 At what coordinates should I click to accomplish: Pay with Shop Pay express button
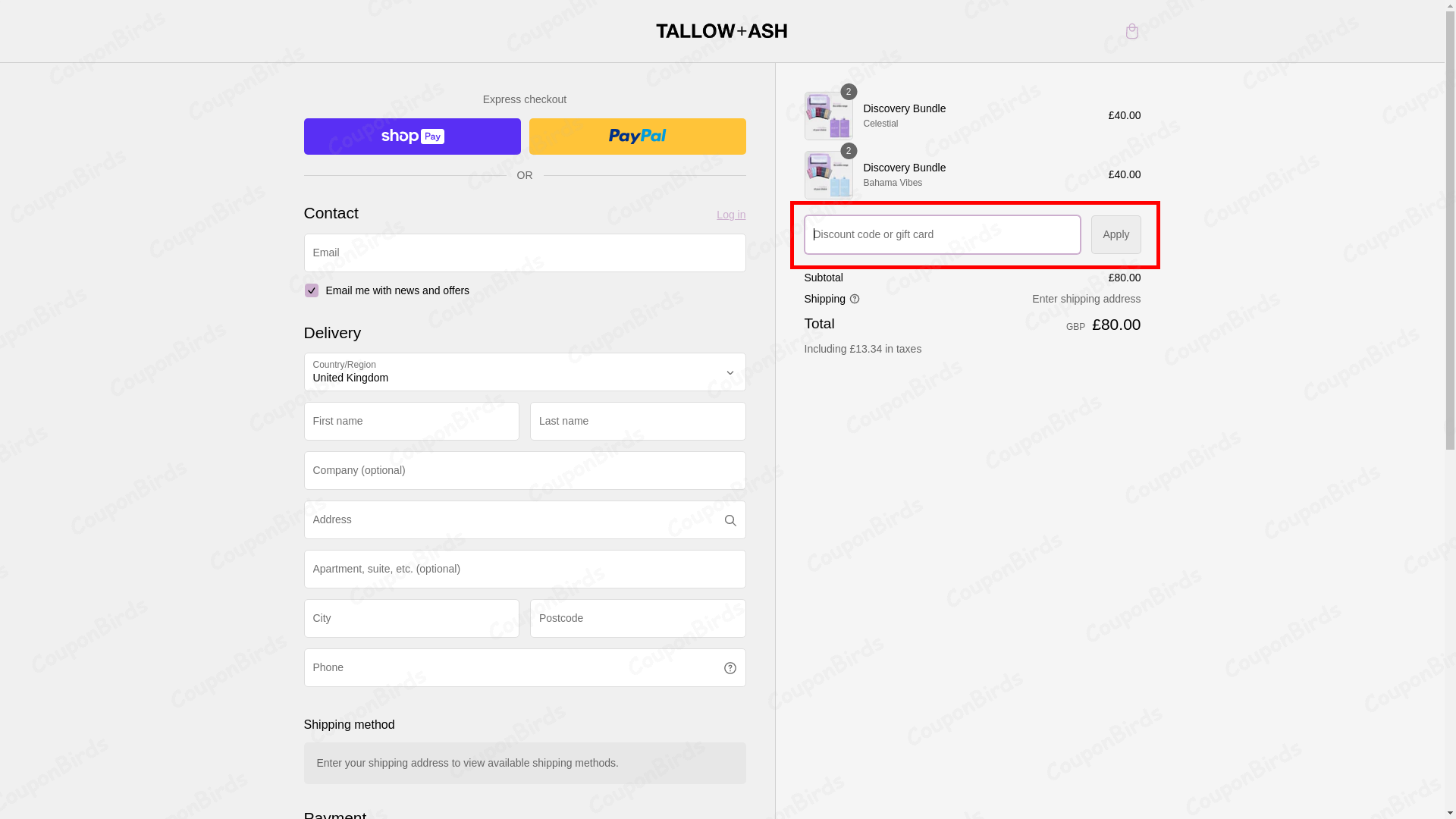tap(412, 136)
